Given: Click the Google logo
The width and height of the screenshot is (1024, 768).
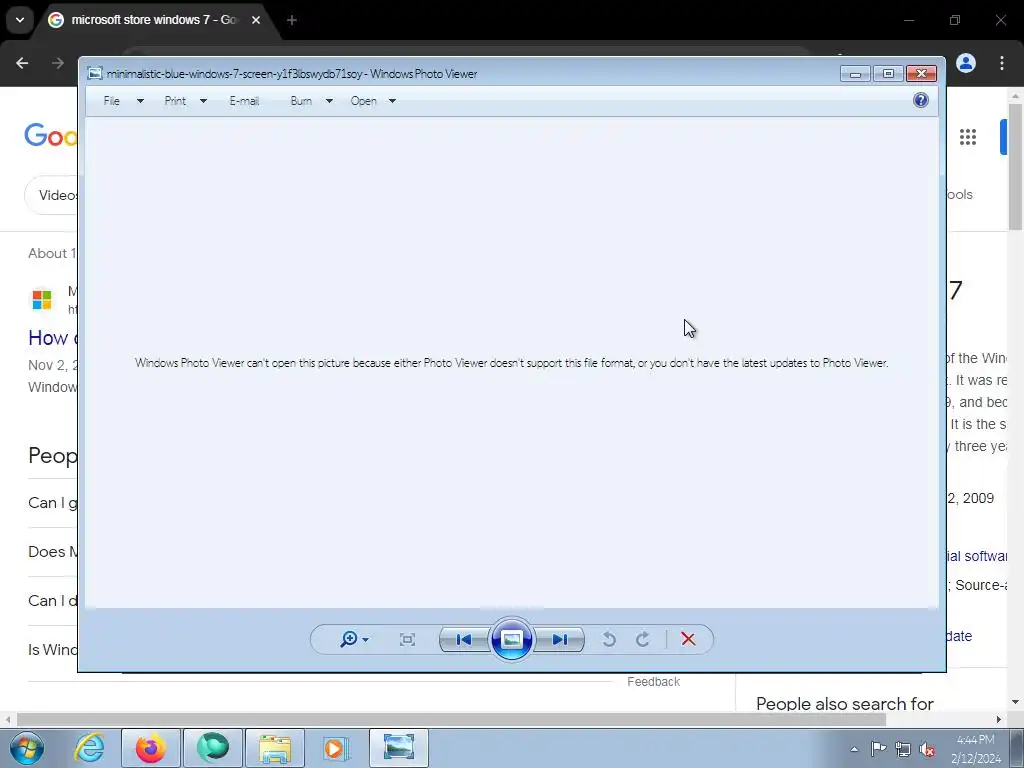Looking at the screenshot, I should (51, 136).
